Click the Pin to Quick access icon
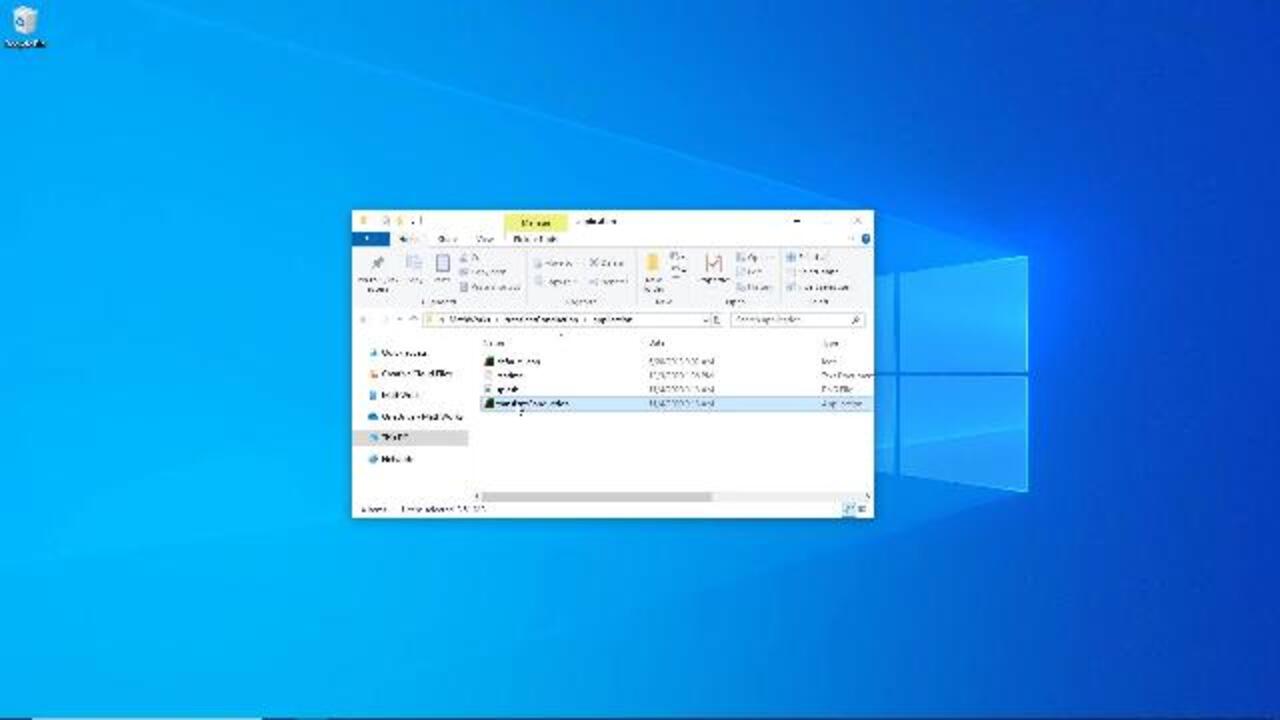 click(378, 265)
